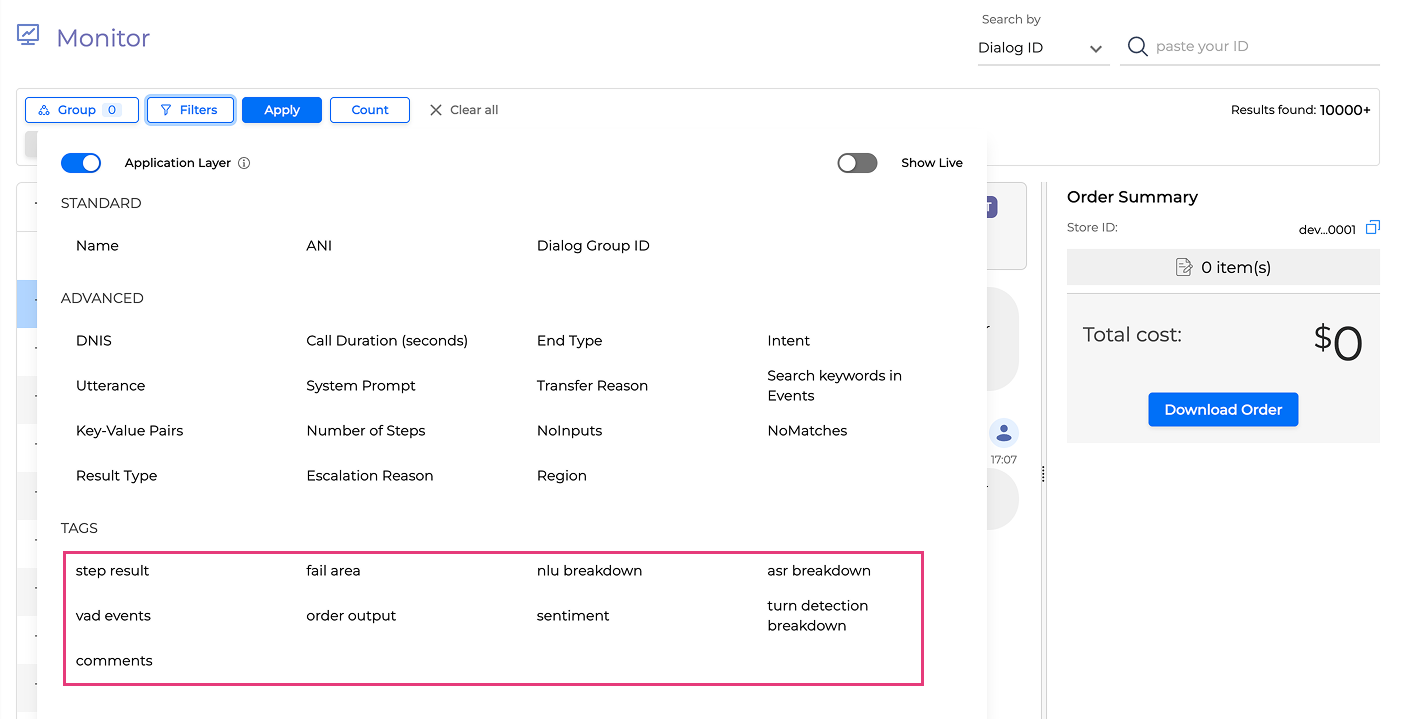
Task: Click the Count button
Action: [x=369, y=110]
